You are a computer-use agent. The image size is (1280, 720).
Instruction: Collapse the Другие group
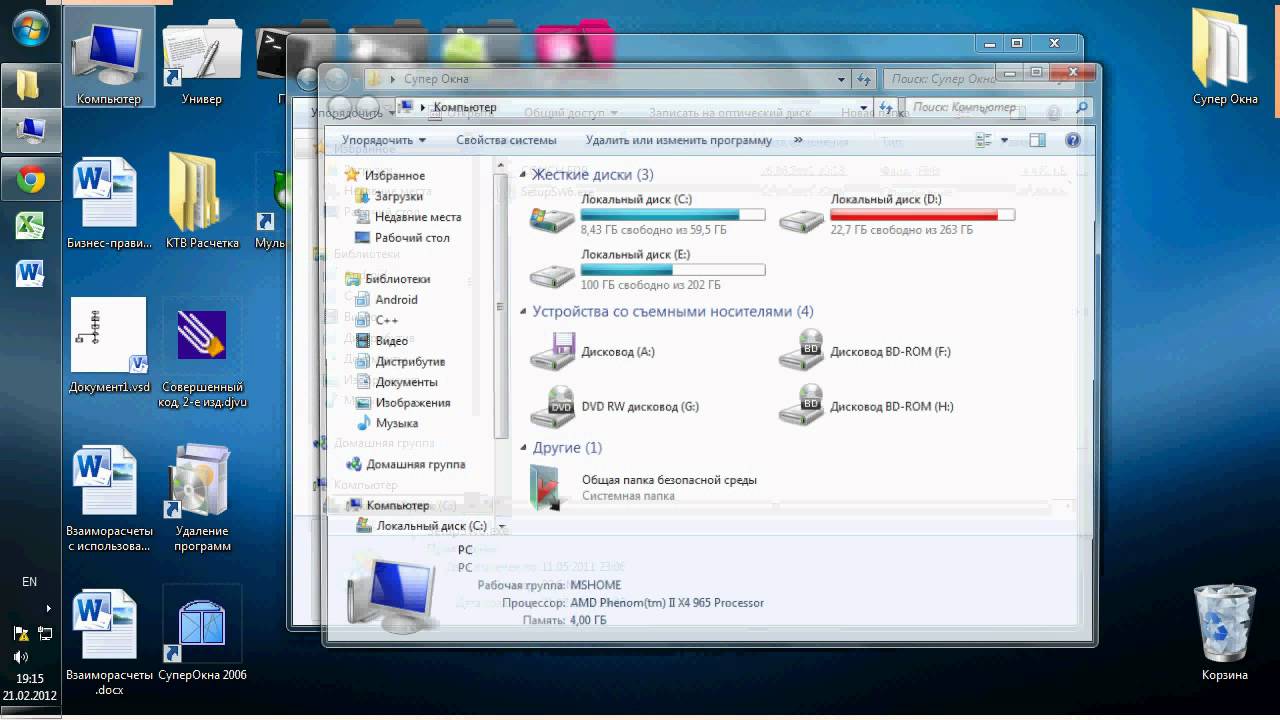pyautogui.click(x=523, y=448)
